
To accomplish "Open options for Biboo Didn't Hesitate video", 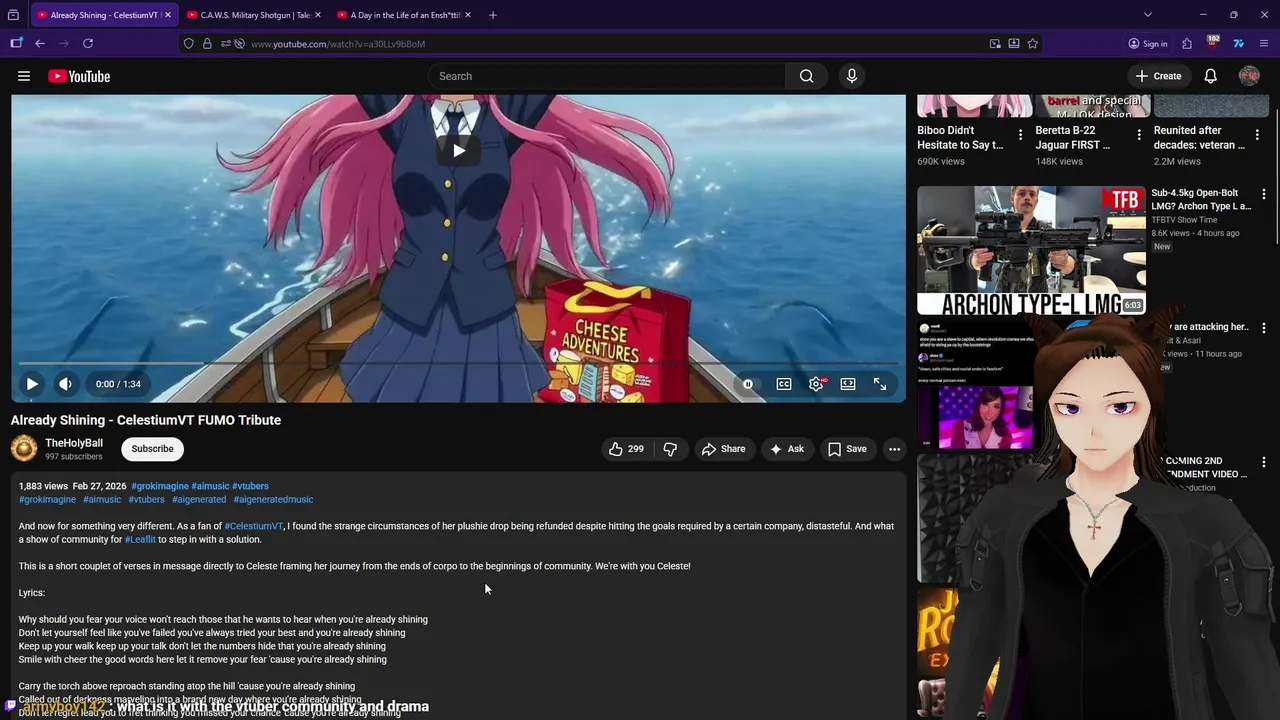I will click(1020, 134).
